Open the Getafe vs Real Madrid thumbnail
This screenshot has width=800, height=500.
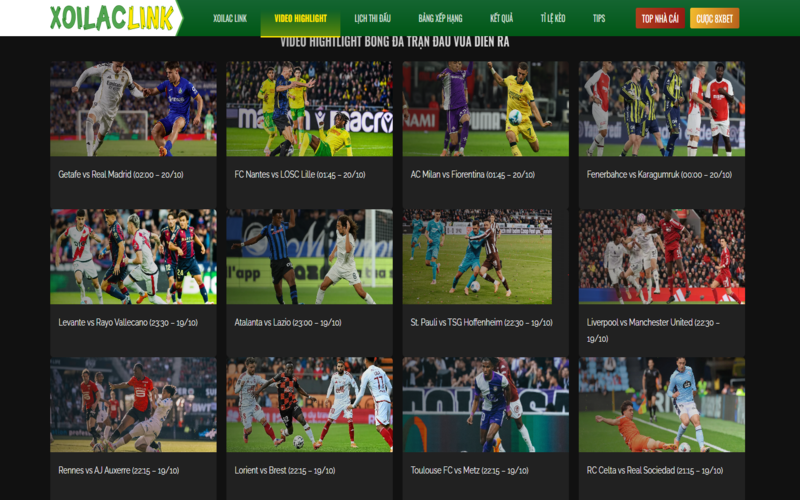click(x=133, y=108)
